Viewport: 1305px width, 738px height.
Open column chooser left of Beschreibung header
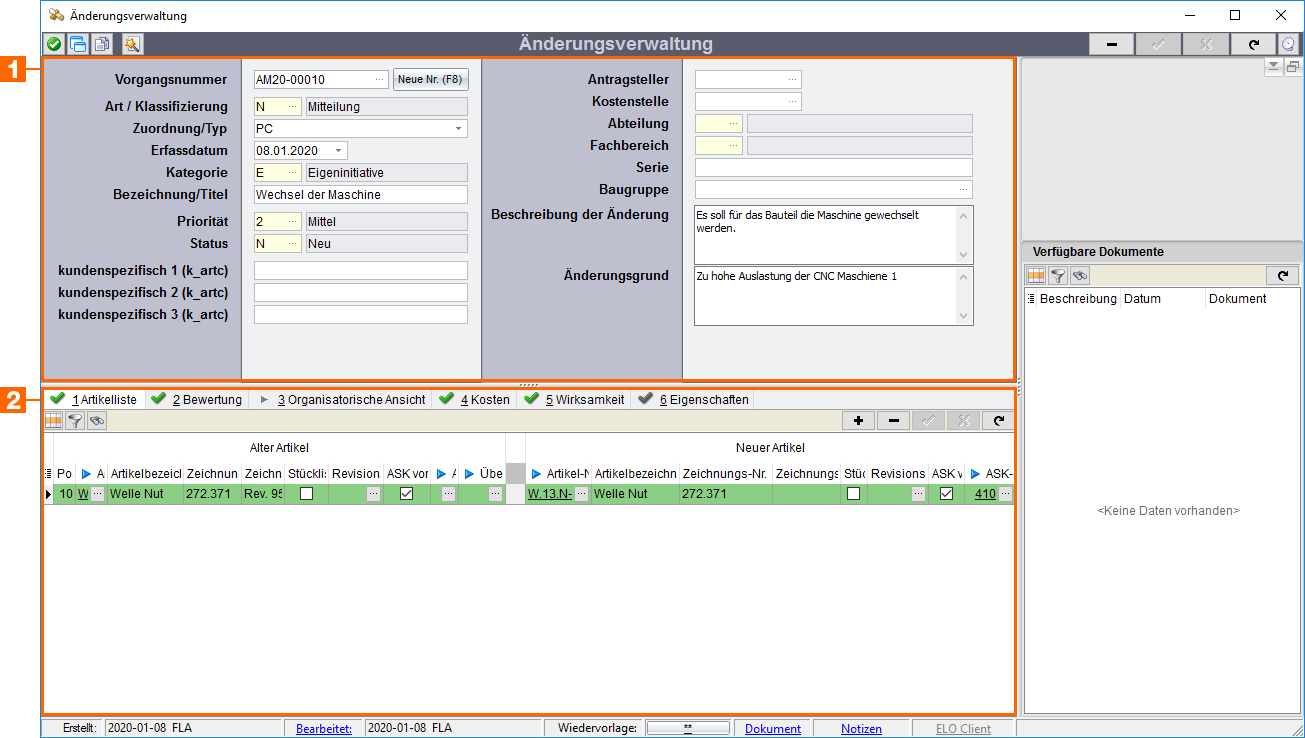point(1031,299)
